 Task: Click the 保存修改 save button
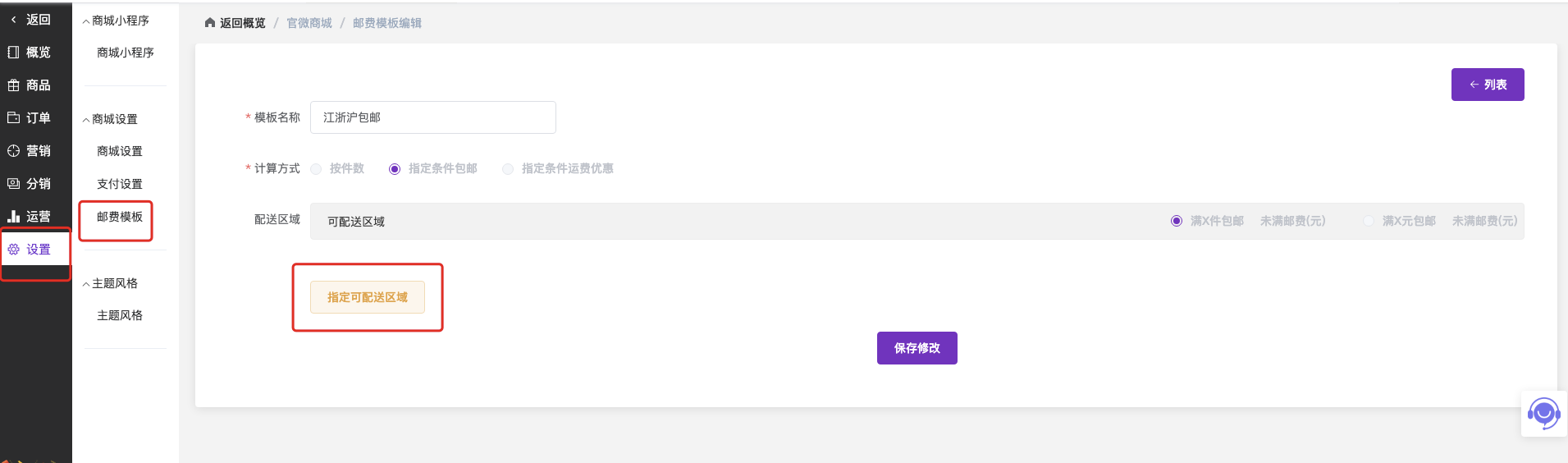(x=917, y=348)
